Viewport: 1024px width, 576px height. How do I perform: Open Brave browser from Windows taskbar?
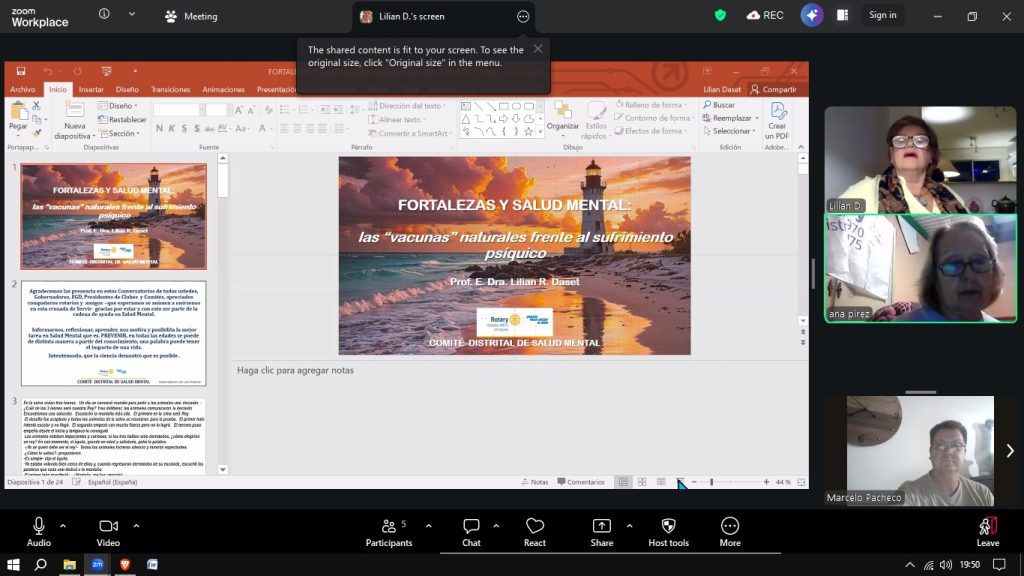click(x=125, y=564)
